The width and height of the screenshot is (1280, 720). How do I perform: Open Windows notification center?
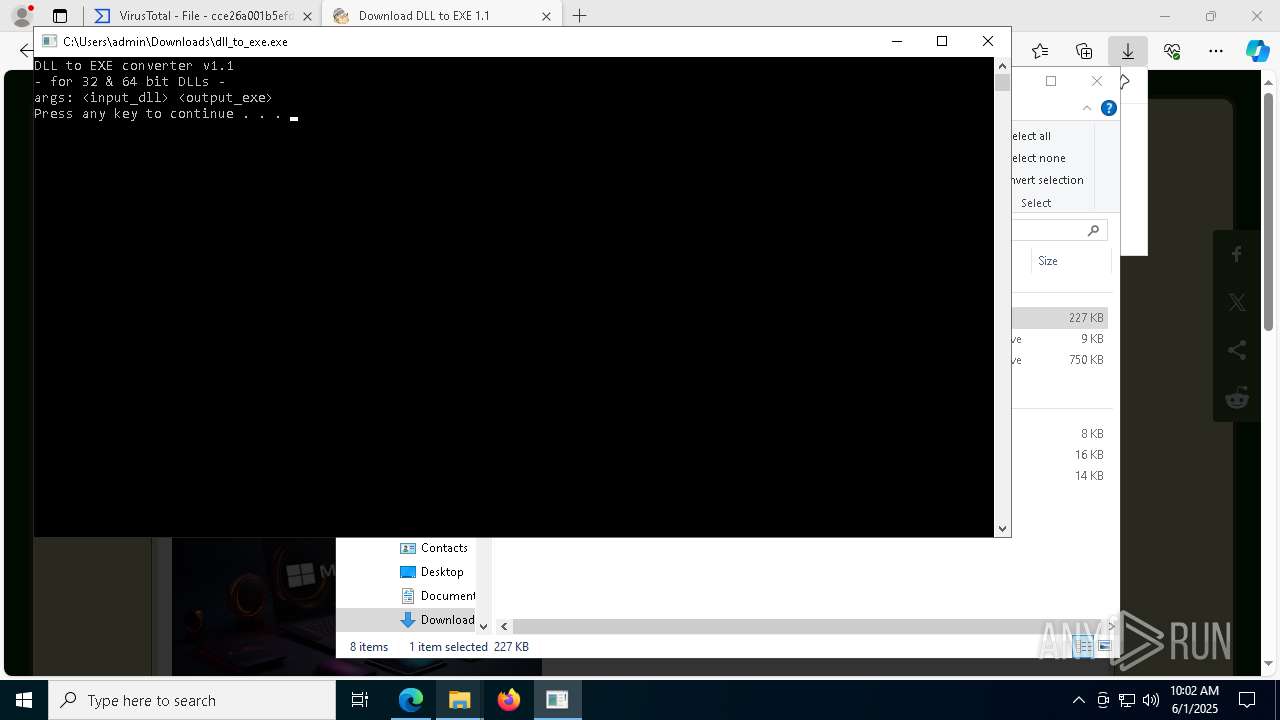point(1247,700)
